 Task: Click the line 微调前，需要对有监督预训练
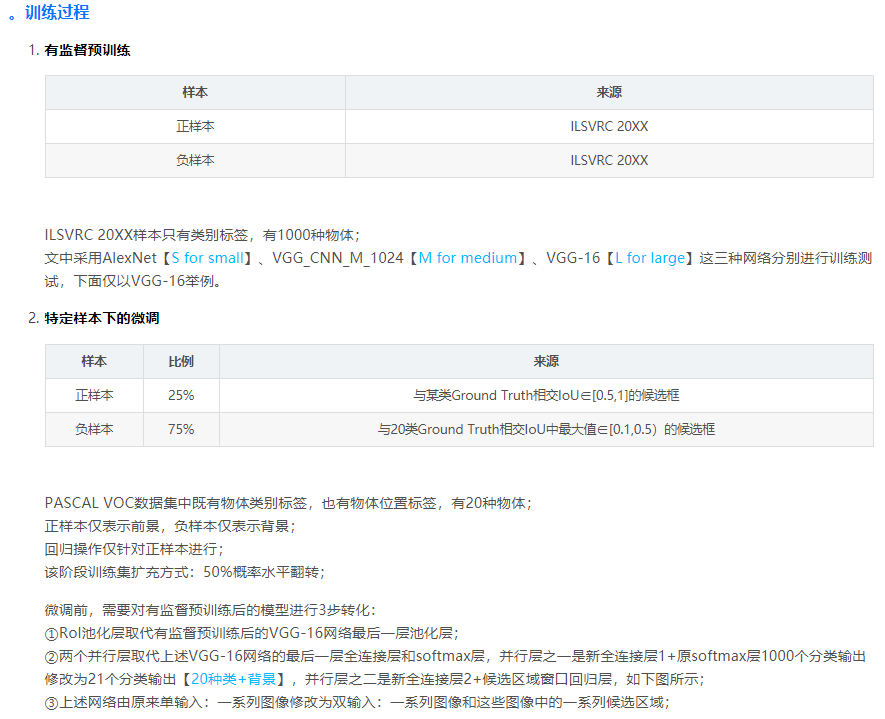click(210, 610)
